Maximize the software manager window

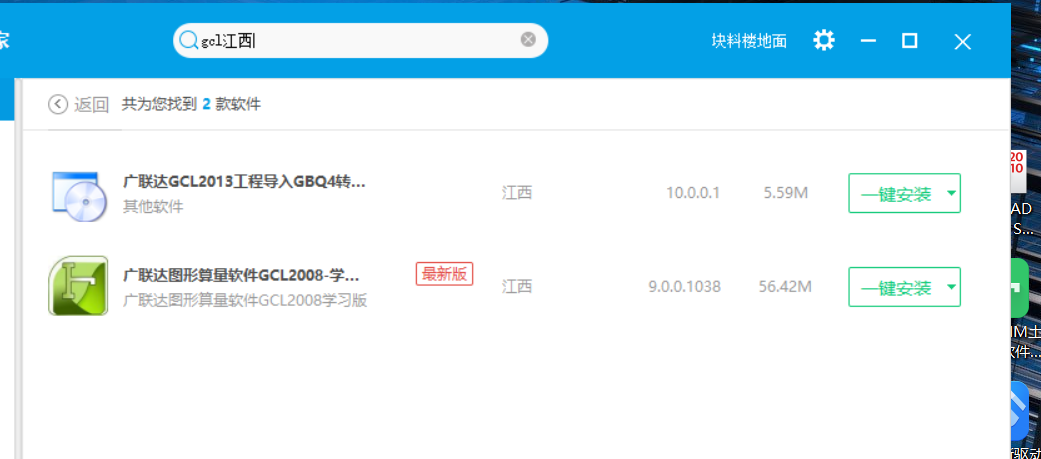click(910, 41)
